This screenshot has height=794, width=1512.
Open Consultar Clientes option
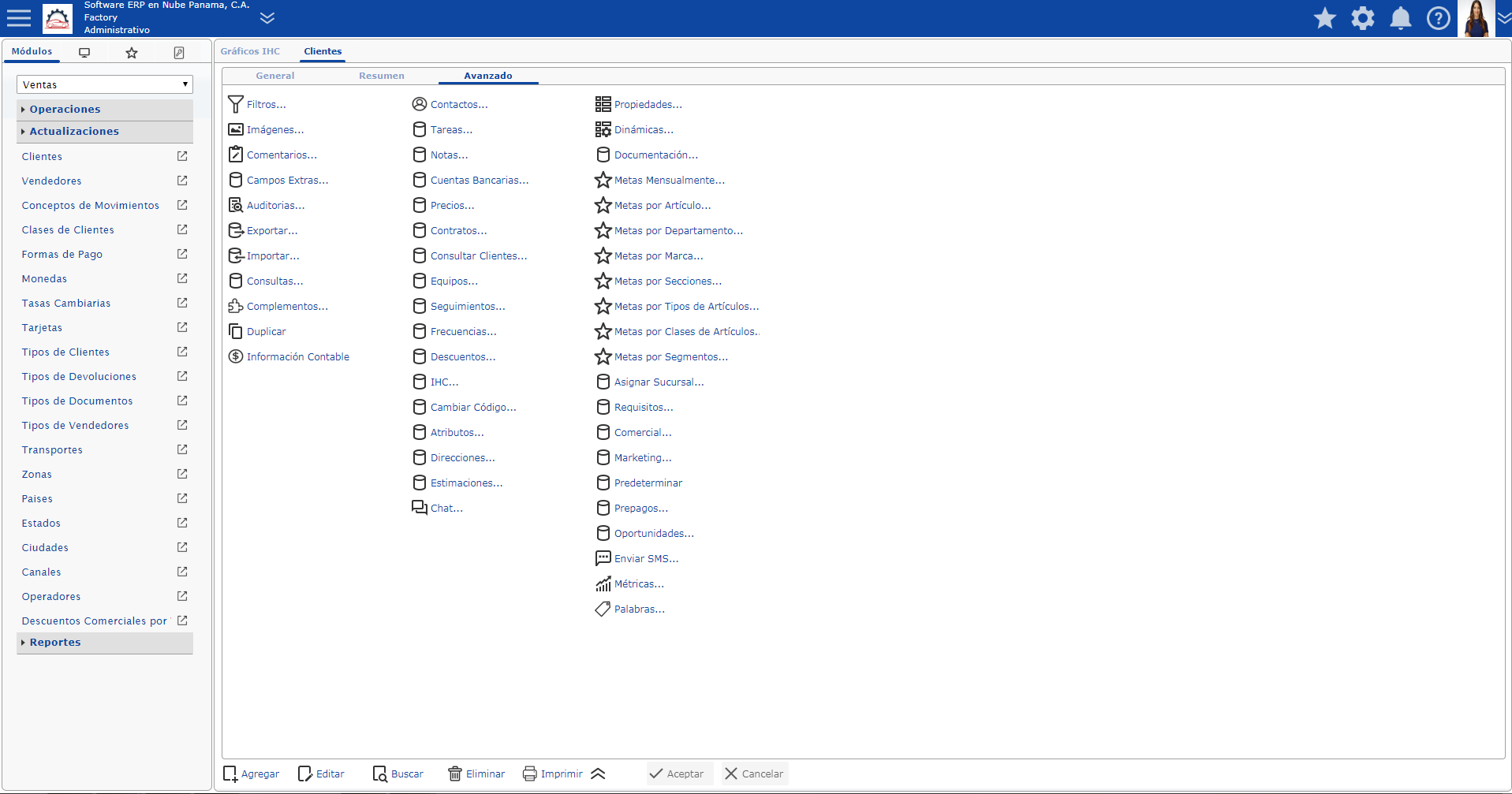[x=469, y=255]
